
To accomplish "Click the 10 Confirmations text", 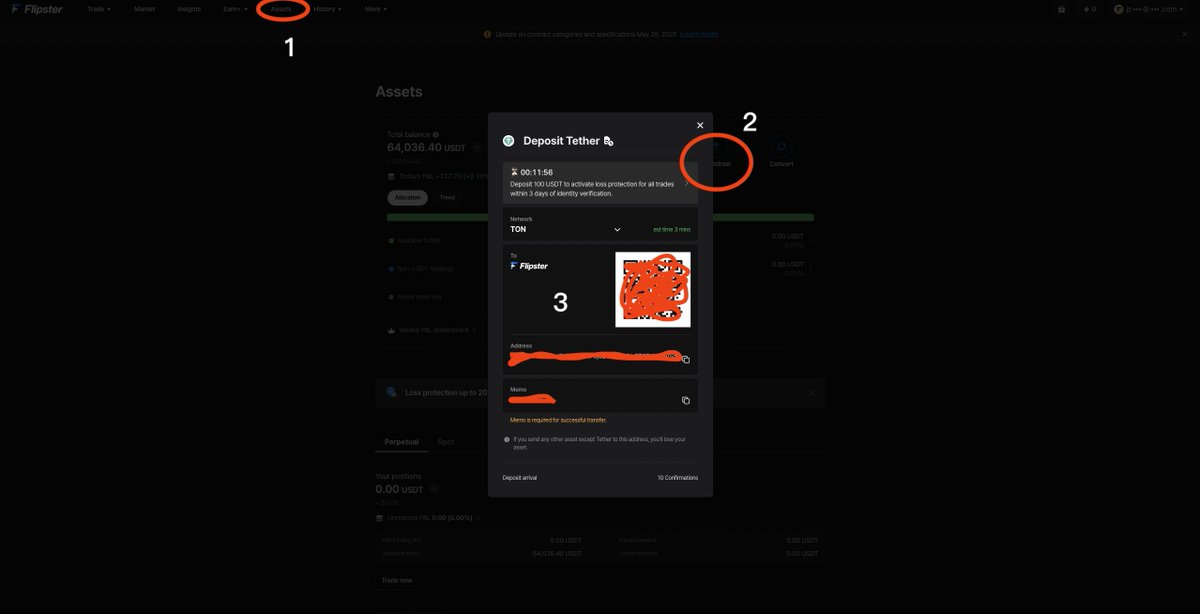I will 678,478.
